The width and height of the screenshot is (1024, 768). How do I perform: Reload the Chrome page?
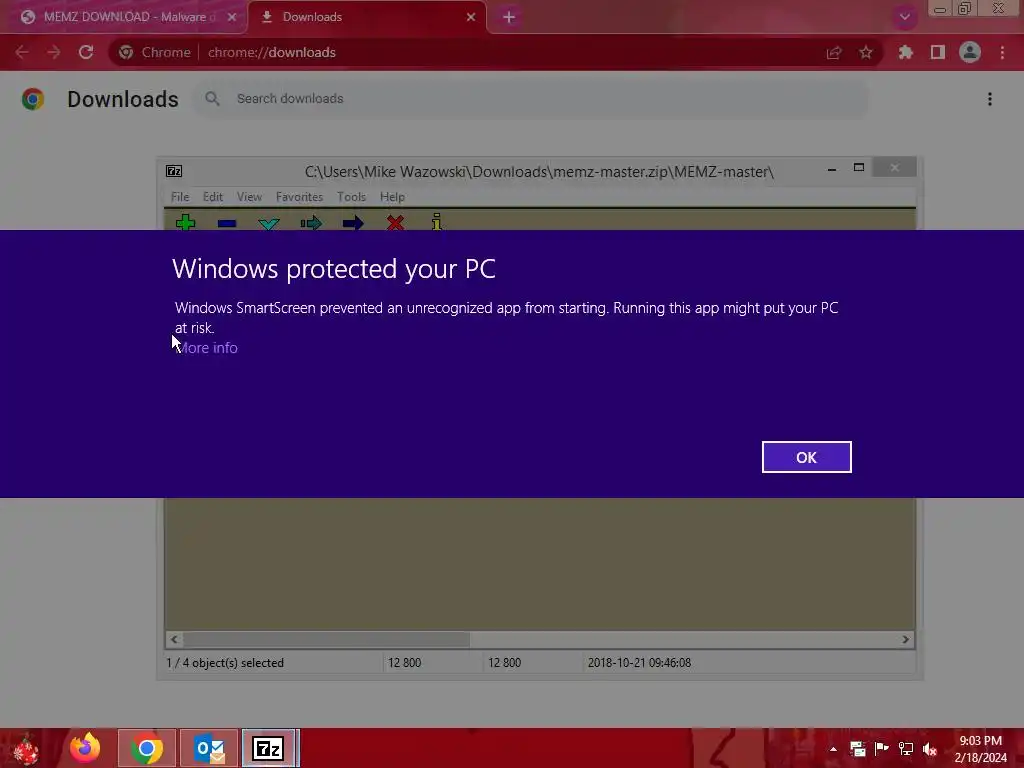click(86, 52)
